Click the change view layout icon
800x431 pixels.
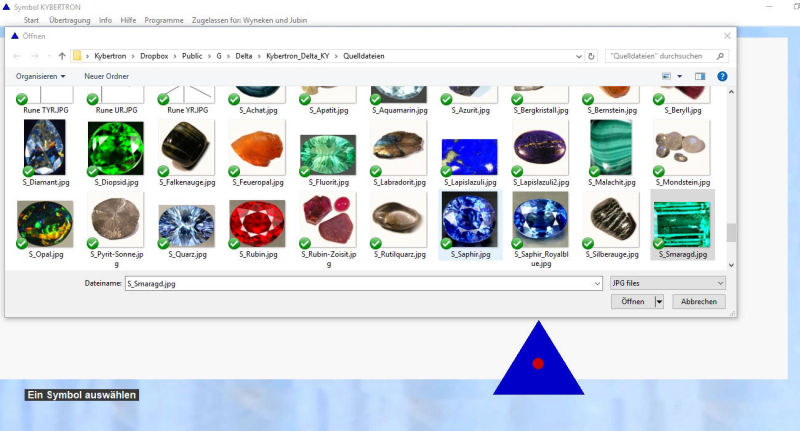coord(666,76)
